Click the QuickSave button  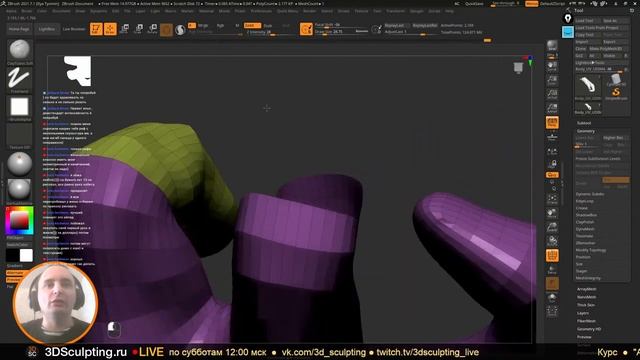point(474,4)
